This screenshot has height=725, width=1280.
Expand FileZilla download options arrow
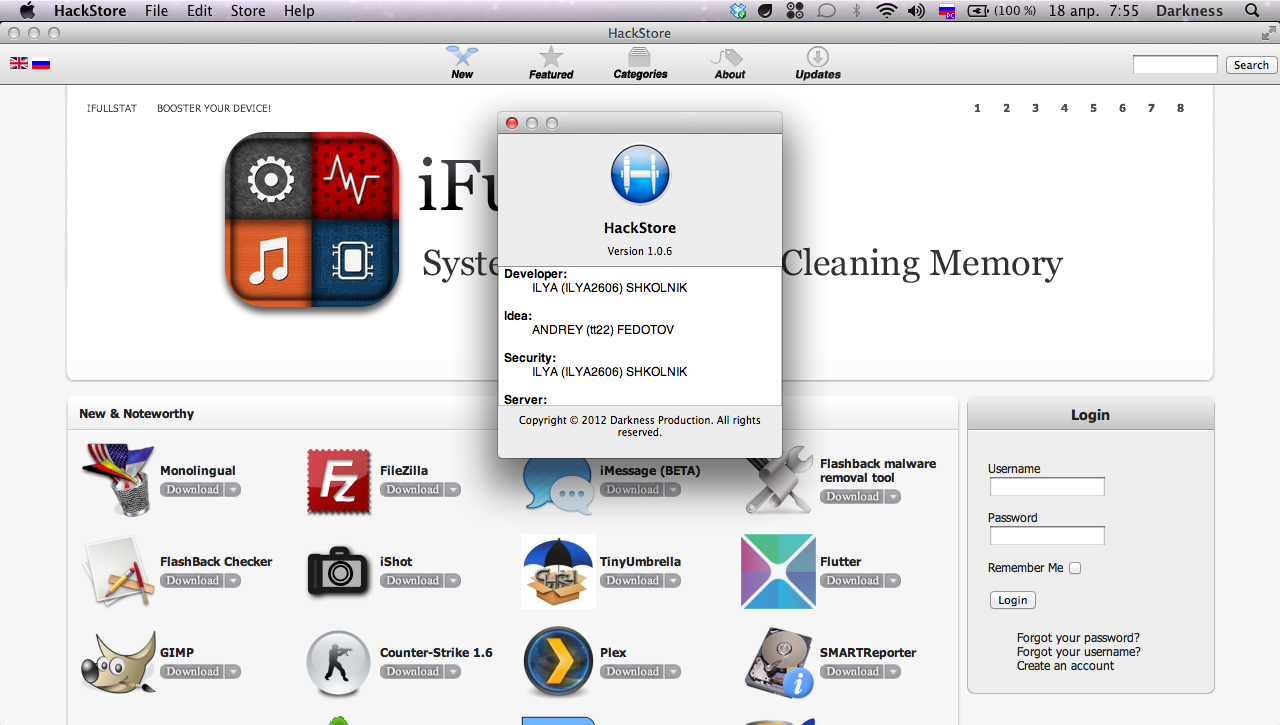pyautogui.click(x=452, y=490)
